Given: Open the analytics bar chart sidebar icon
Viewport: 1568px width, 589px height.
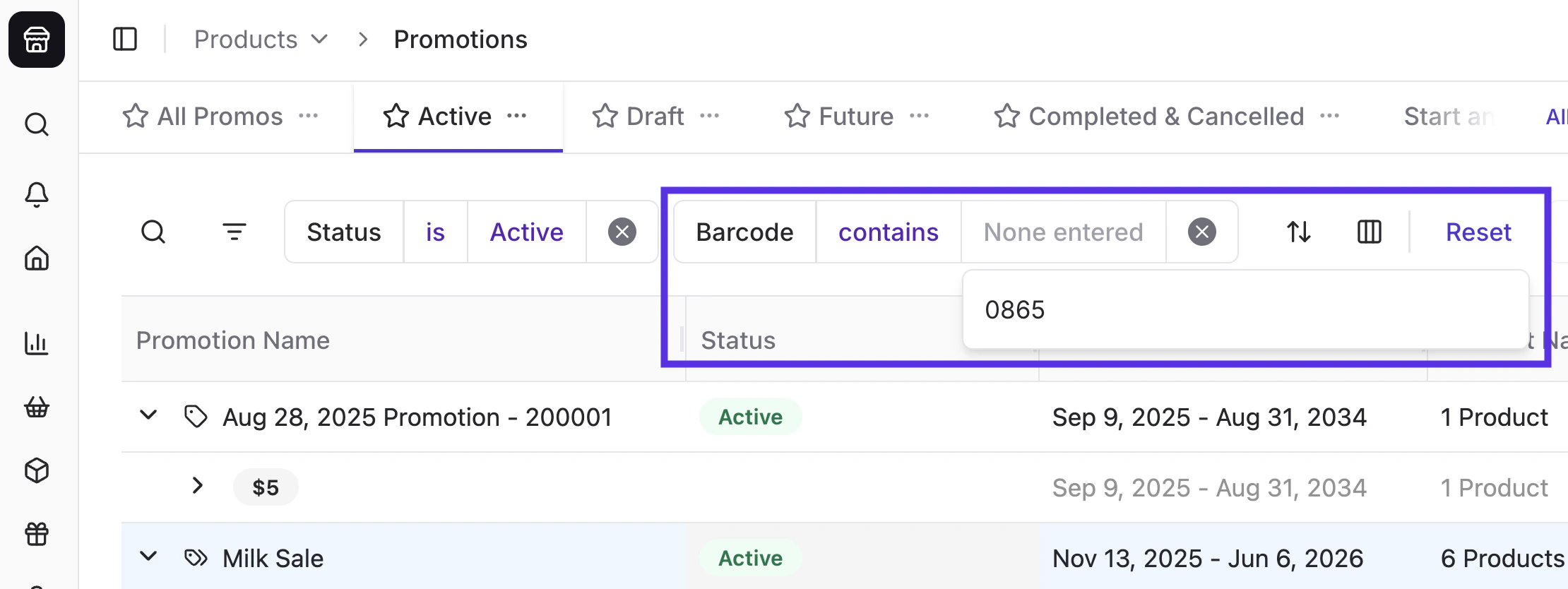Looking at the screenshot, I should tap(36, 344).
